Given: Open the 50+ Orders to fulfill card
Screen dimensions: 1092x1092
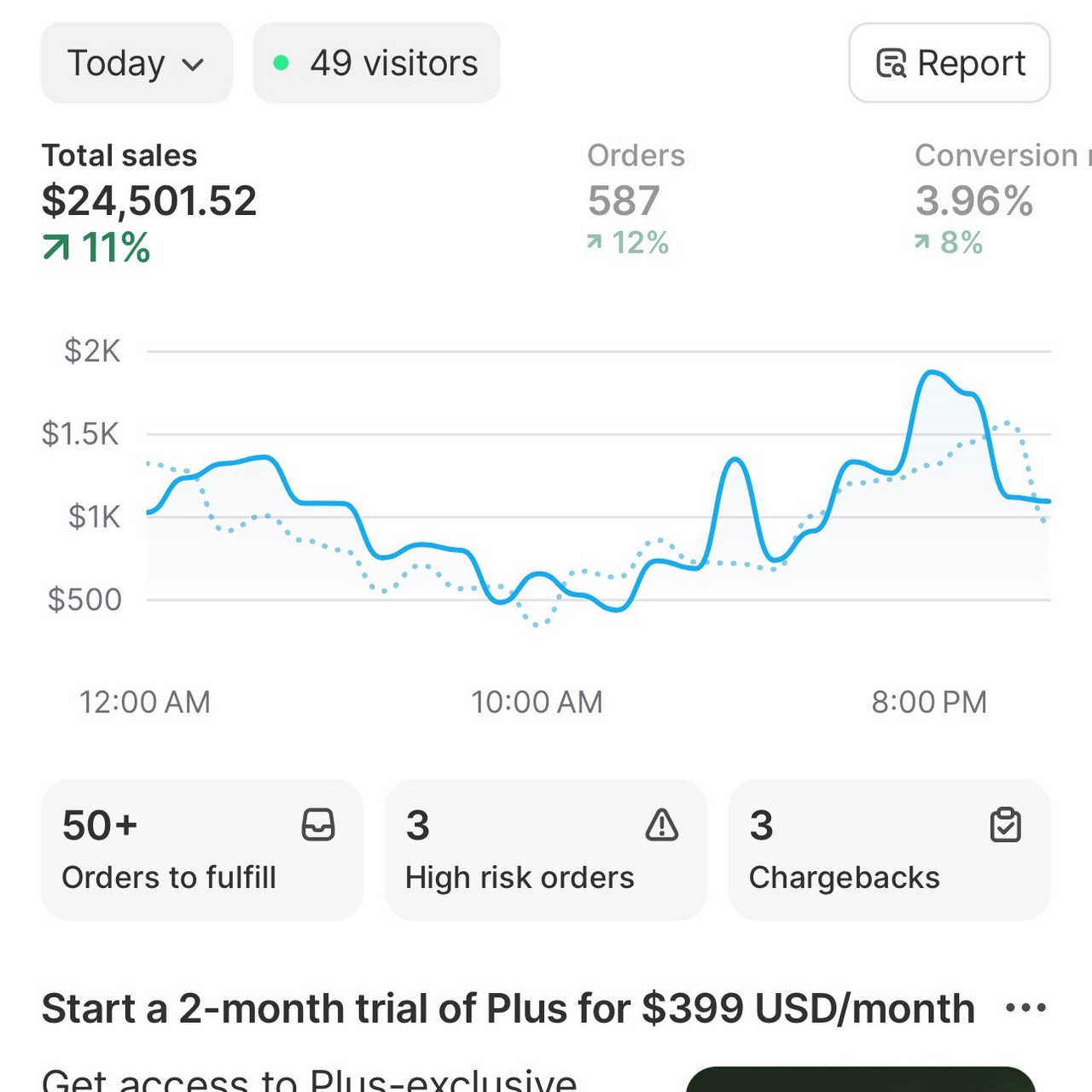Looking at the screenshot, I should (202, 850).
